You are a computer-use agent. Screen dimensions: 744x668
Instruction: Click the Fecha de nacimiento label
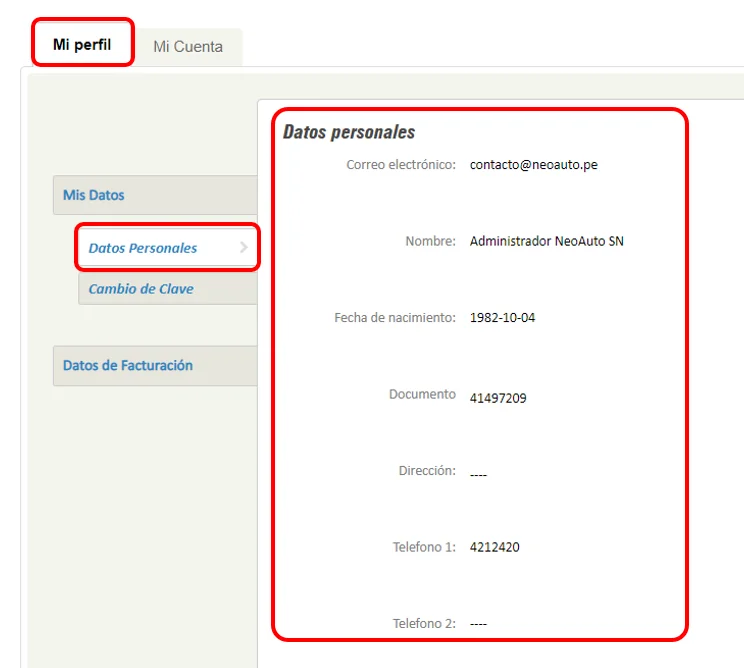pos(395,318)
